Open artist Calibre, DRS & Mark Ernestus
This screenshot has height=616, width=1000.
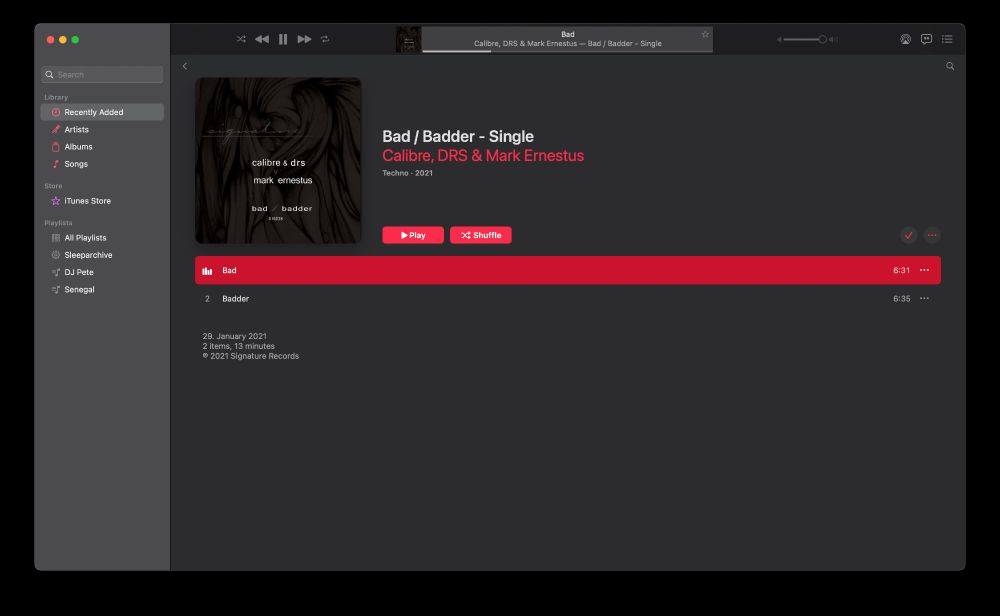point(483,156)
